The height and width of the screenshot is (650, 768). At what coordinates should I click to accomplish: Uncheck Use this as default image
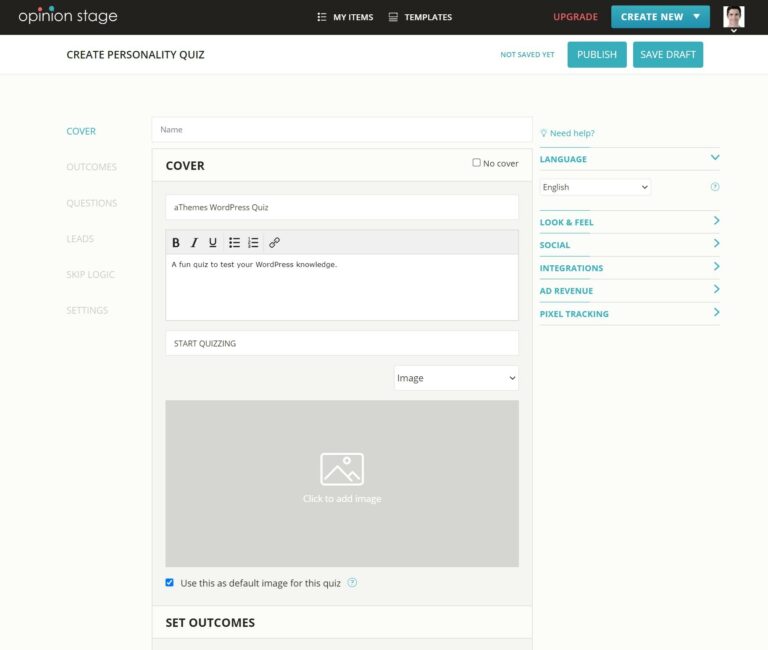point(169,582)
